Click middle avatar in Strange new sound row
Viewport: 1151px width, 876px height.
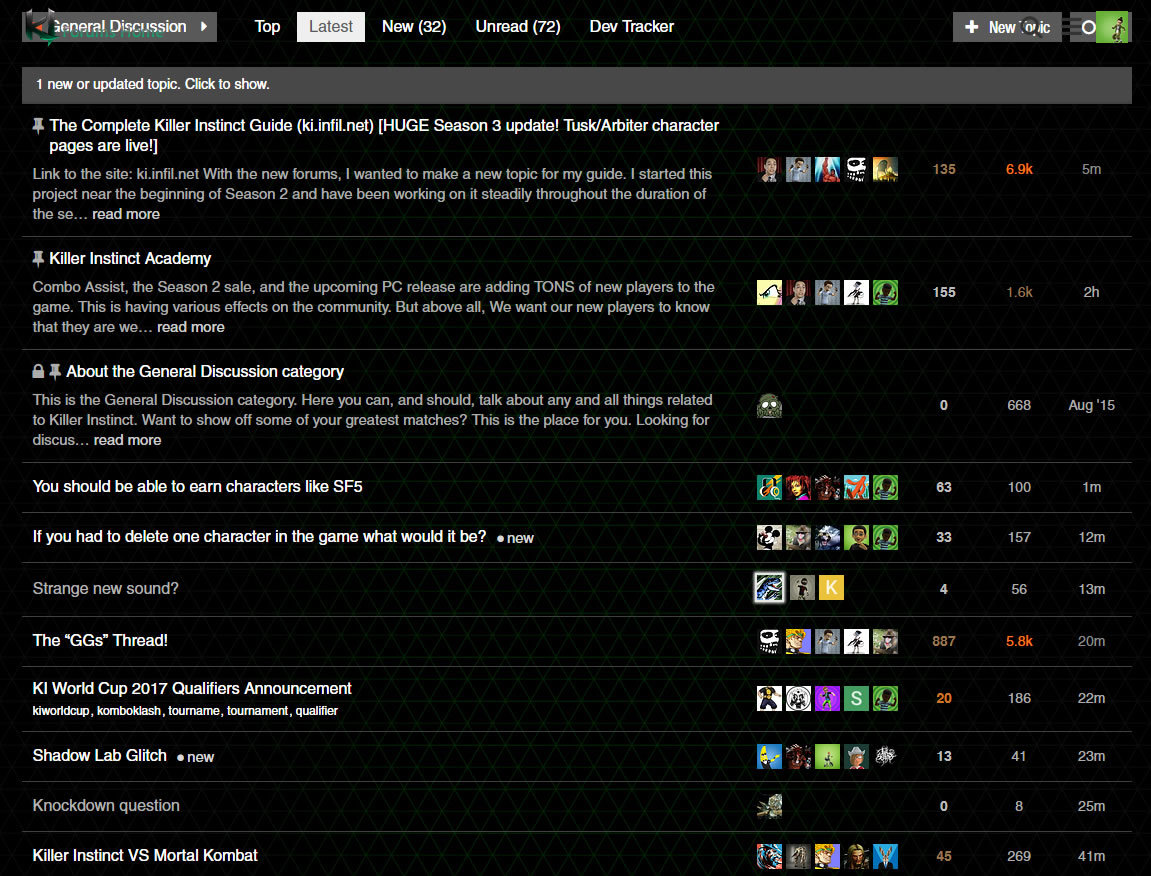click(x=802, y=587)
